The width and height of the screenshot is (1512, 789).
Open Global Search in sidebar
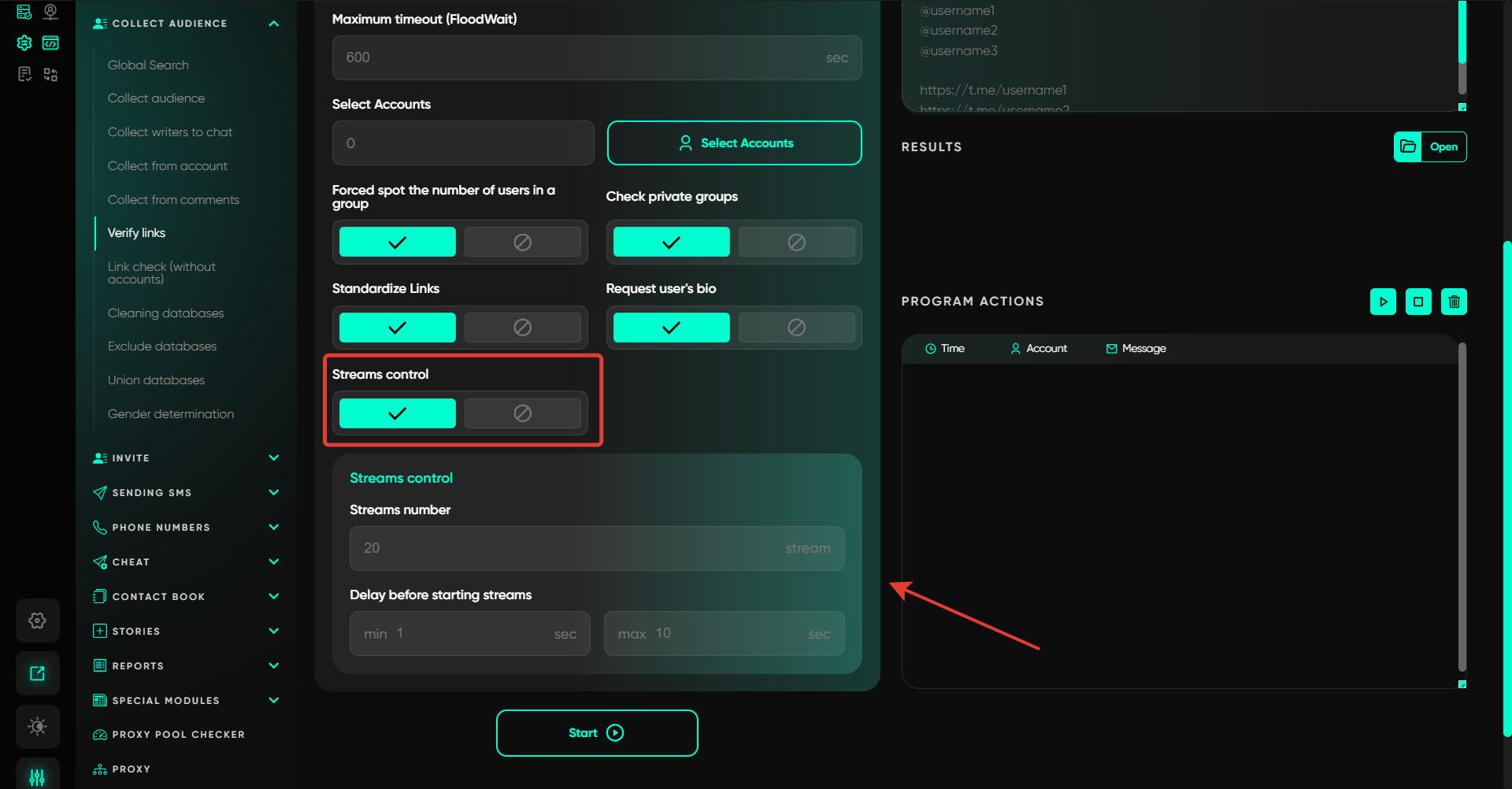(x=148, y=65)
